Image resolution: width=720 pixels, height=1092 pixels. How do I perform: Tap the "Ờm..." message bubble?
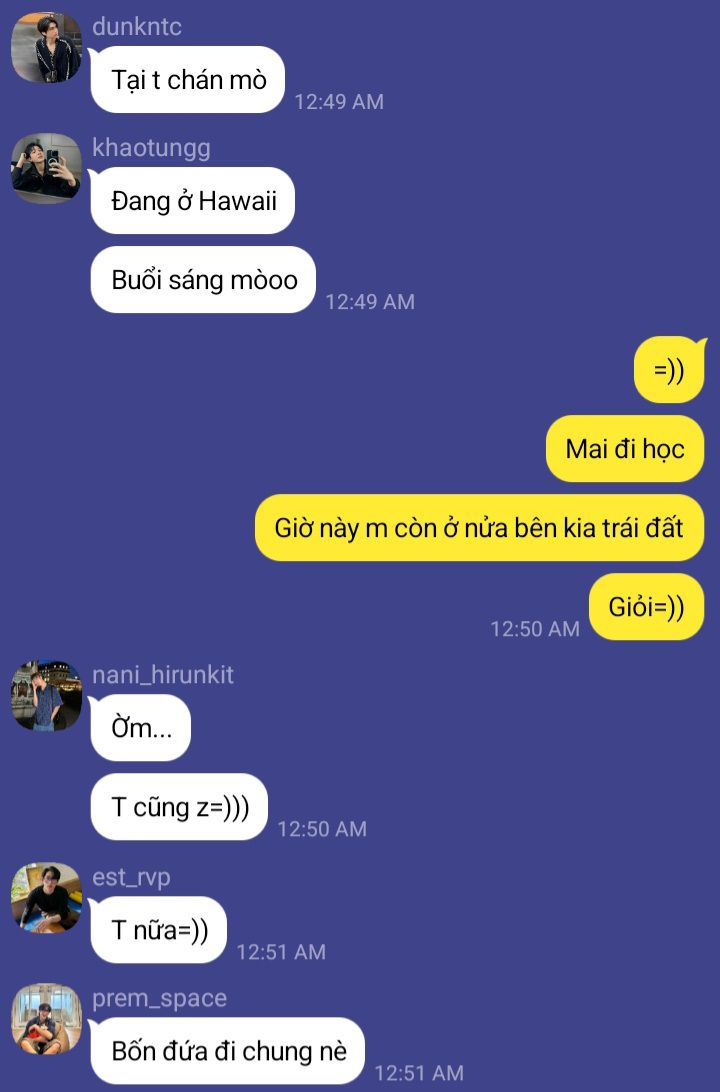(x=141, y=728)
